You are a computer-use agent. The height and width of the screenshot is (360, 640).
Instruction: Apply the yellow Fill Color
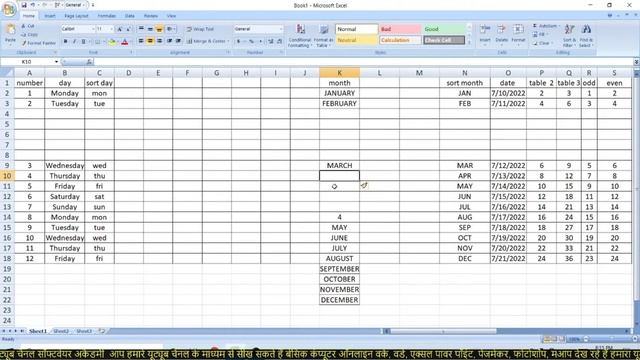(112, 42)
